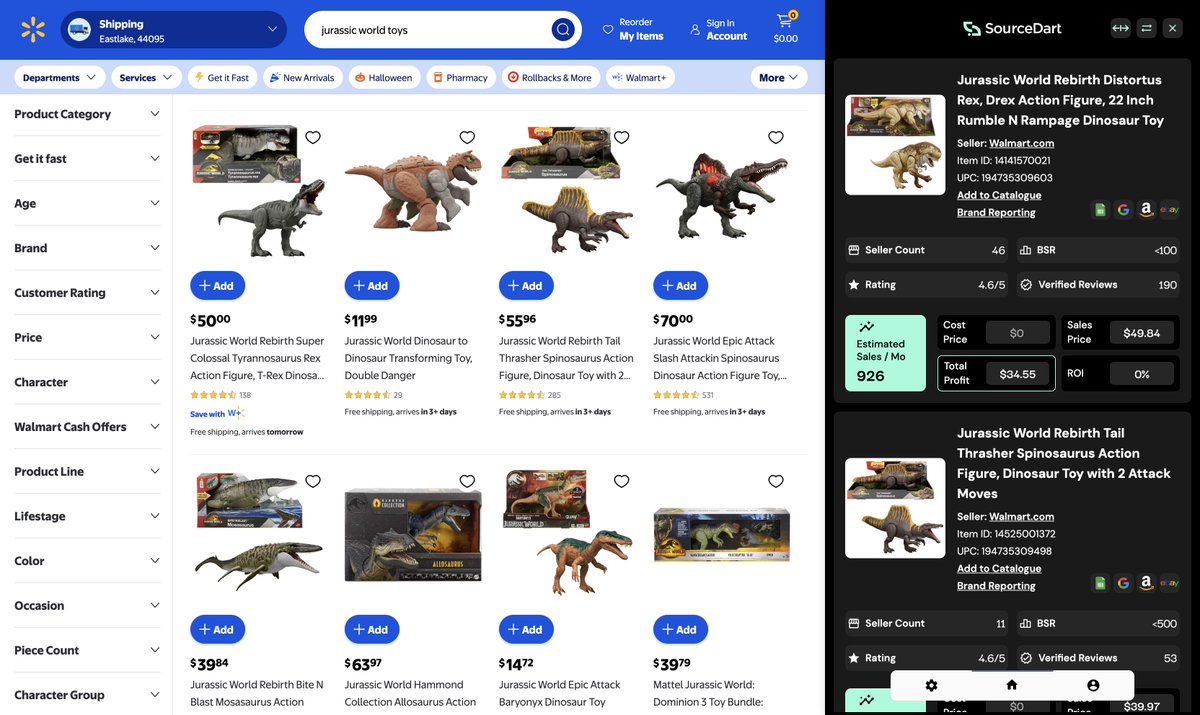The height and width of the screenshot is (715, 1200).
Task: Go to SourceDart home in bottom bar
Action: [x=1012, y=685]
